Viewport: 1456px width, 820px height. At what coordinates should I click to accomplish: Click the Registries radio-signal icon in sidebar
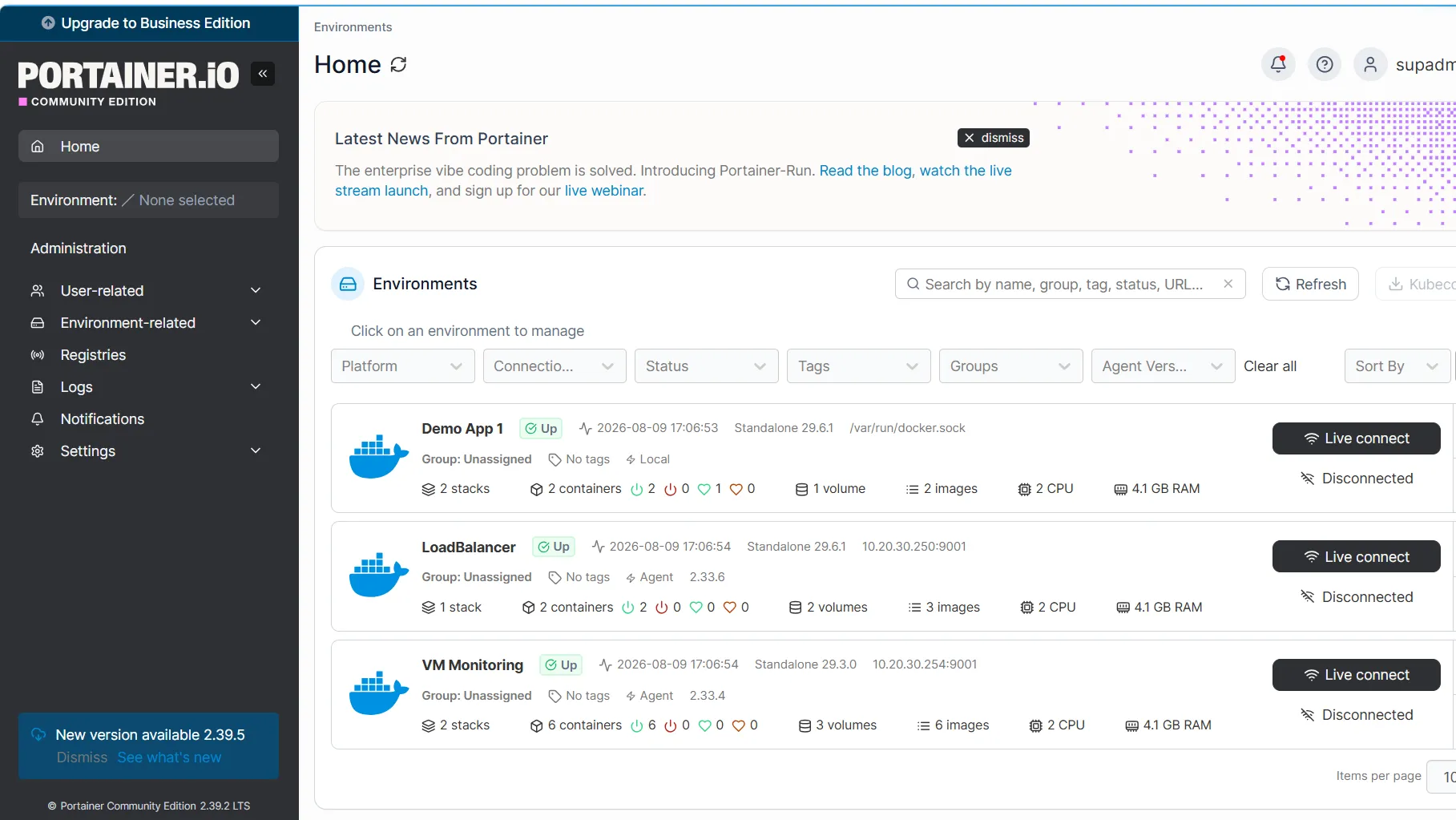point(38,355)
